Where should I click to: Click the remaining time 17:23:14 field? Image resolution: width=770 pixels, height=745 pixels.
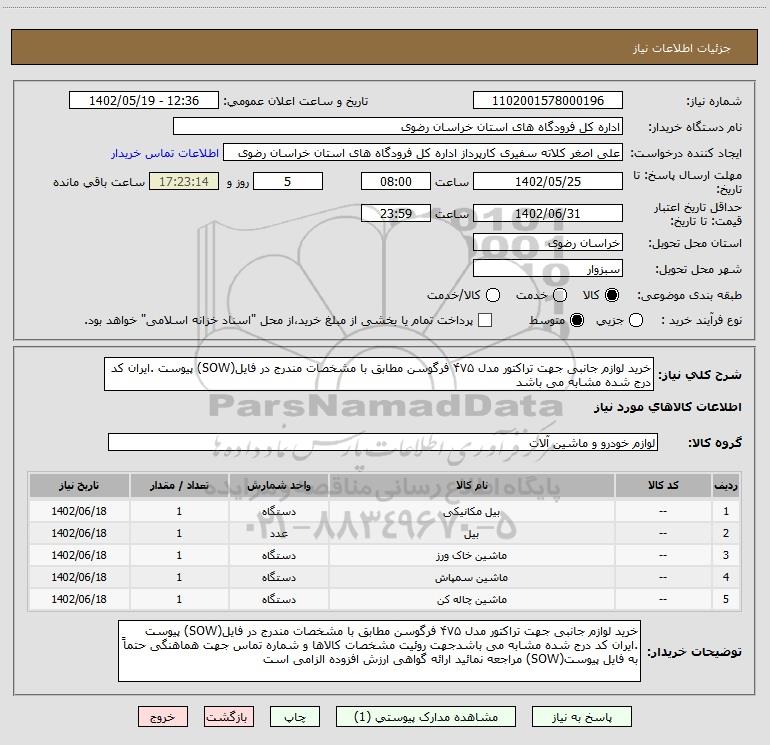184,181
